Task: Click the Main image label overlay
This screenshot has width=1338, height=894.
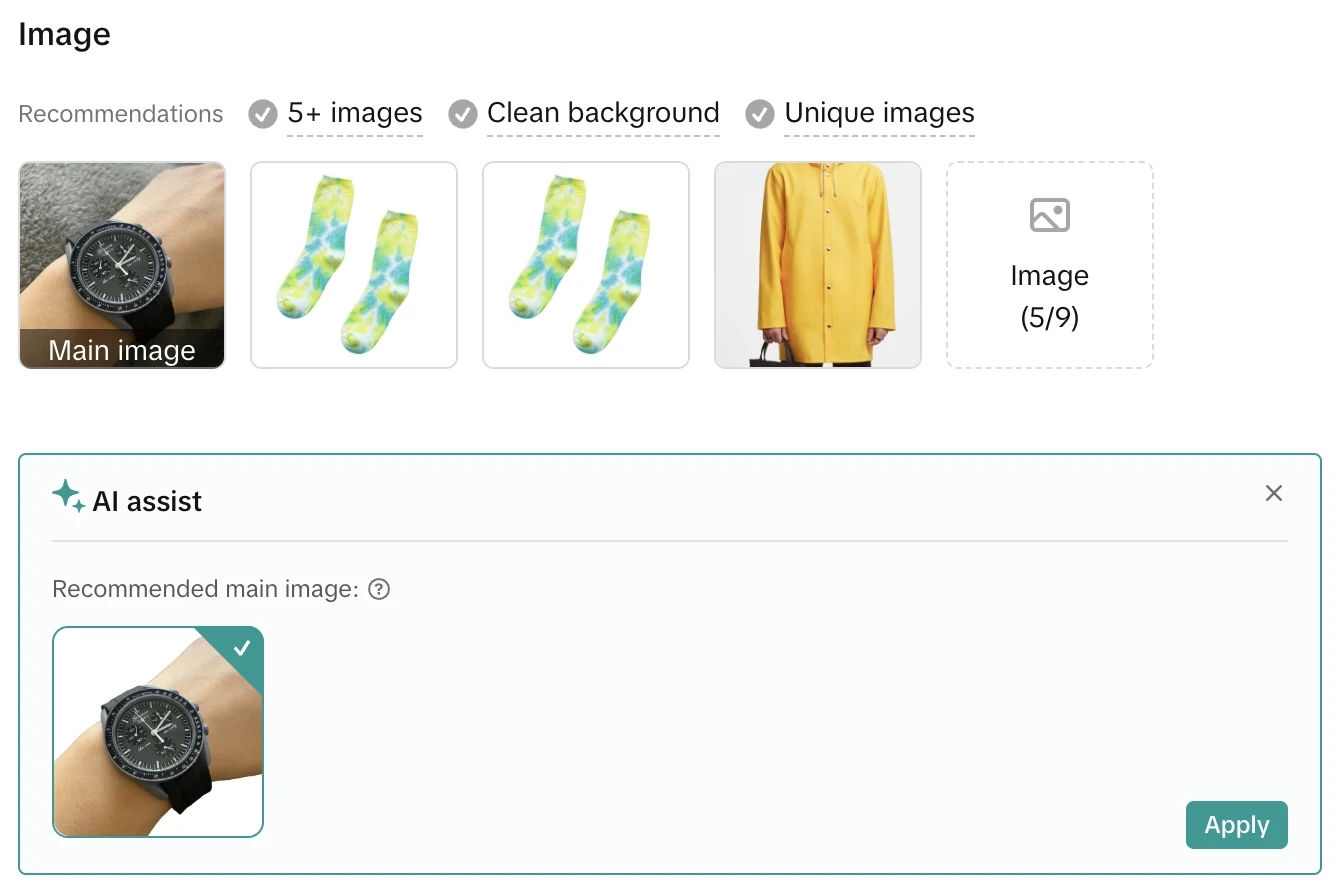Action: click(122, 350)
